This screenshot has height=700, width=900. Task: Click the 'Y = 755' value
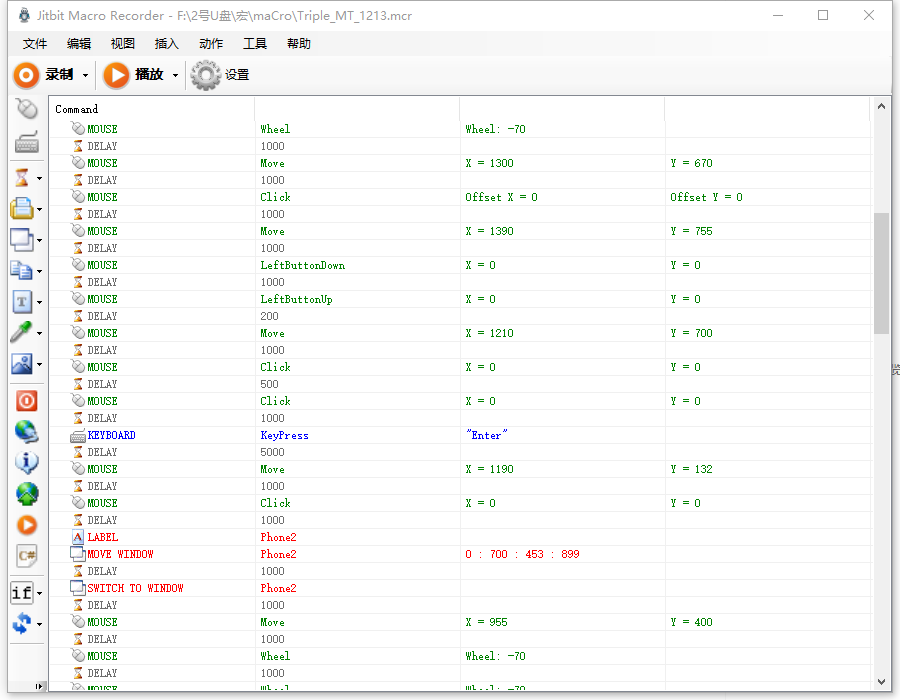(x=691, y=231)
